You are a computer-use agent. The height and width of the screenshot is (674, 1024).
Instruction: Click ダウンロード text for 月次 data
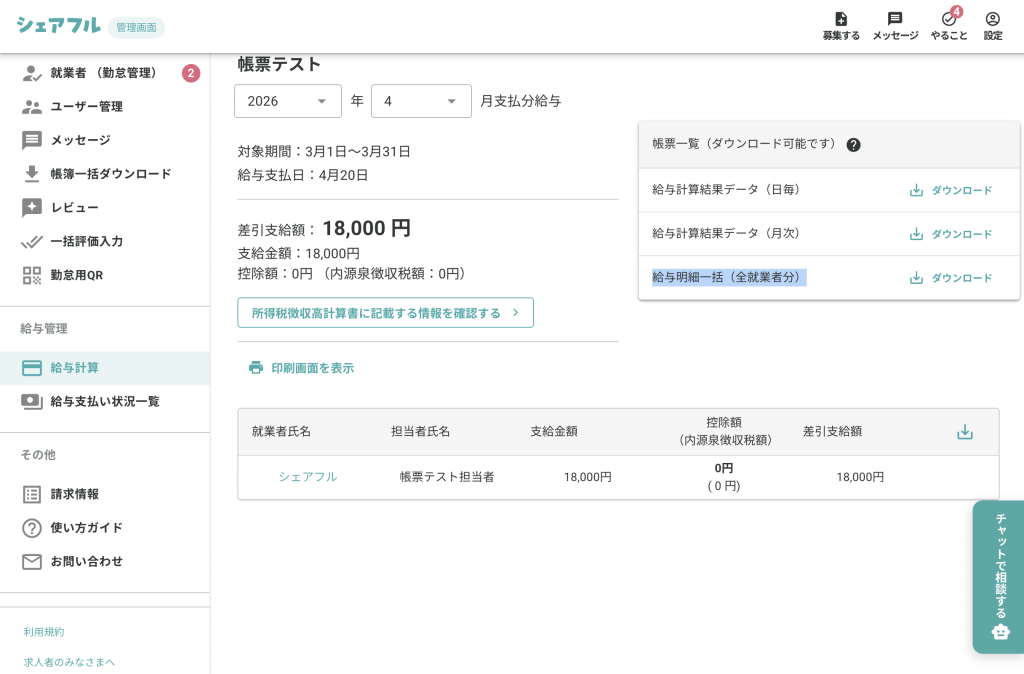[x=961, y=234]
